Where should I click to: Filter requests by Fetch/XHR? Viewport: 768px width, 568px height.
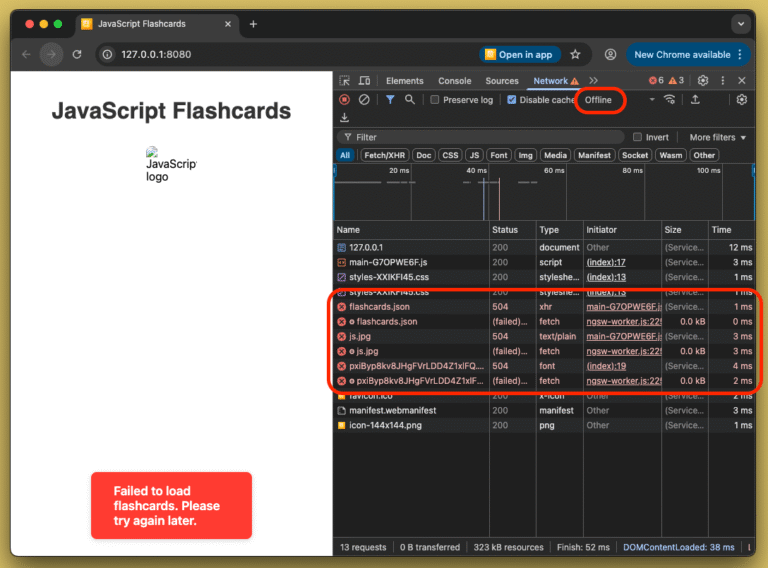(384, 155)
